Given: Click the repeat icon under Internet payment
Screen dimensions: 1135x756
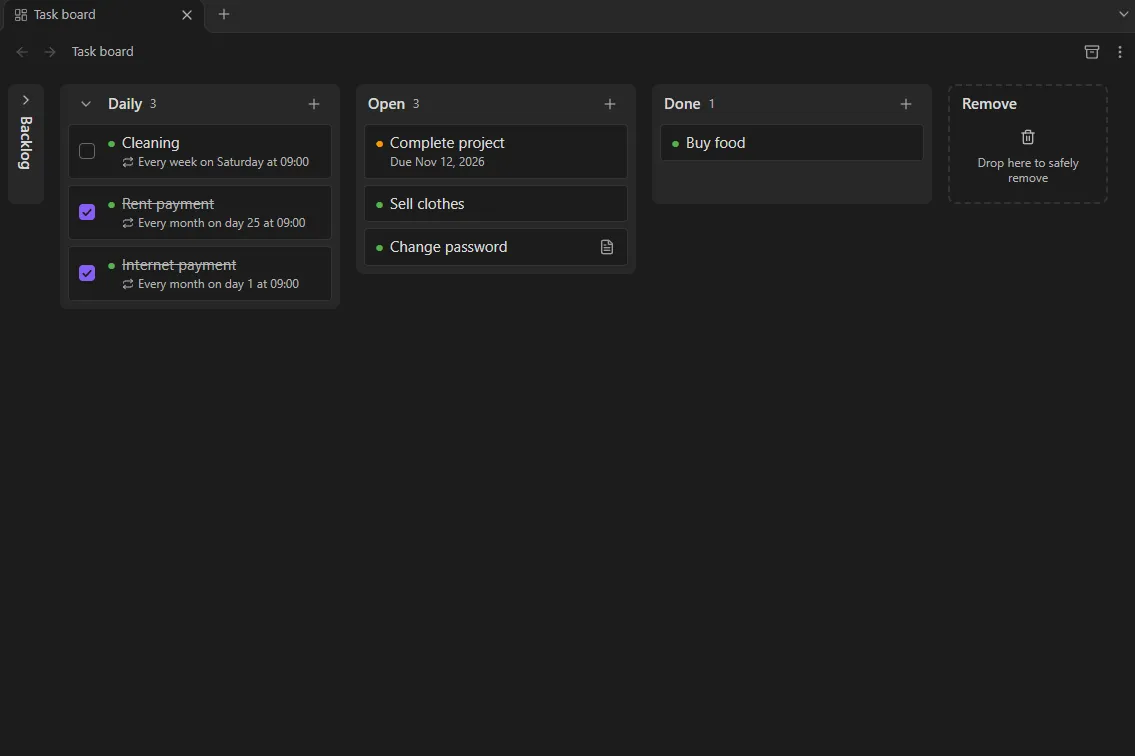Looking at the screenshot, I should pos(128,284).
